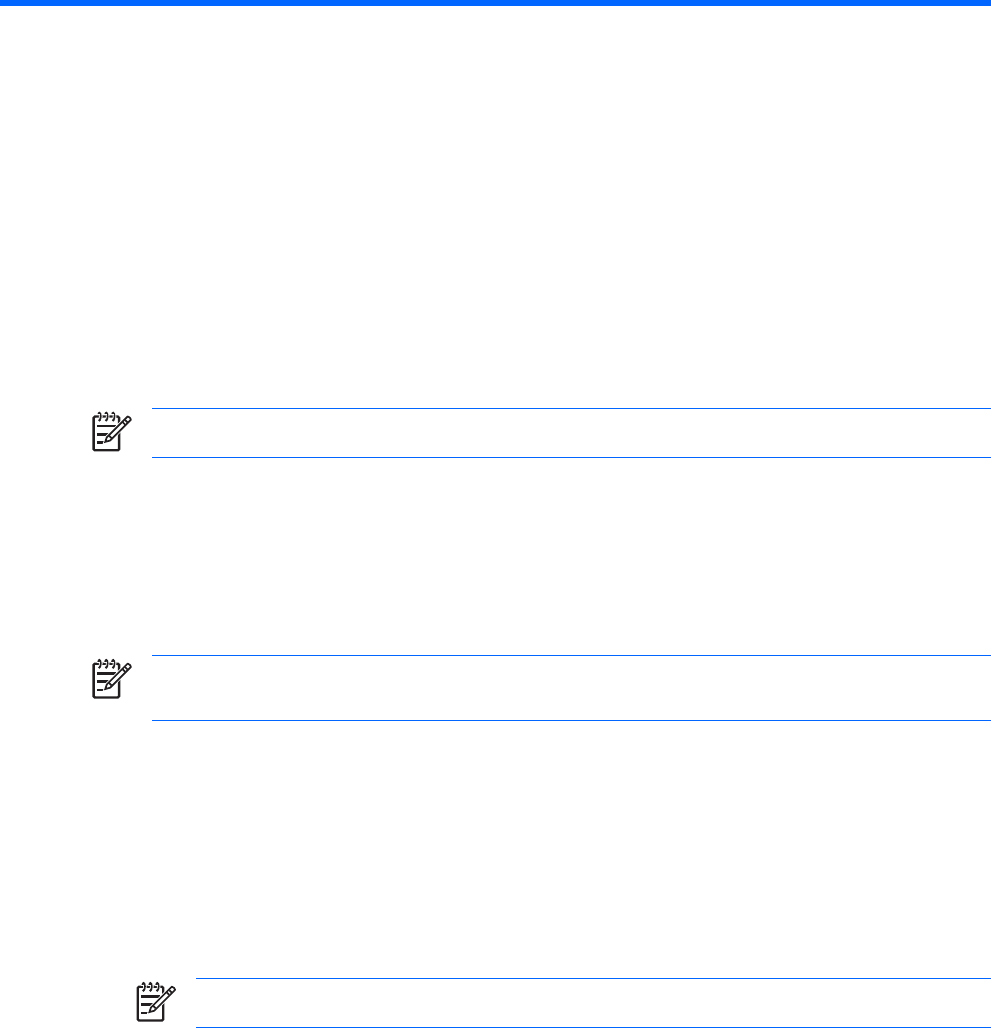Click the pencil on the bottom note icon

tap(163, 999)
